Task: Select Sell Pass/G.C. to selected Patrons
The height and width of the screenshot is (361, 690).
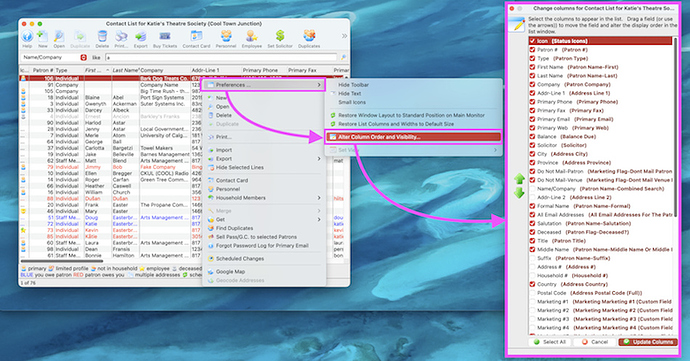Action: tap(256, 237)
